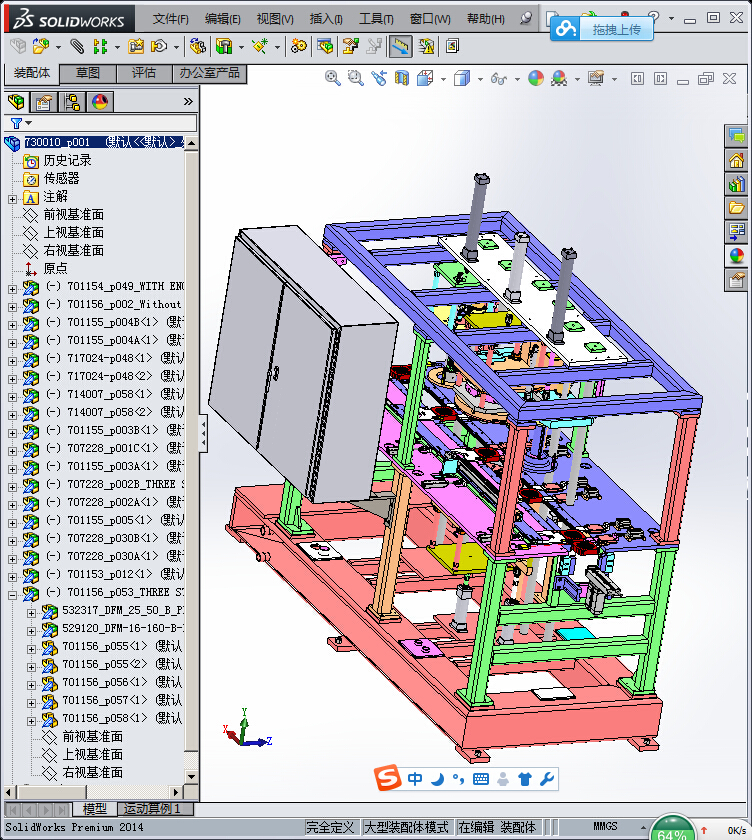
Task: Click feature tree horizontal scroll right arrow
Action: (x=176, y=792)
